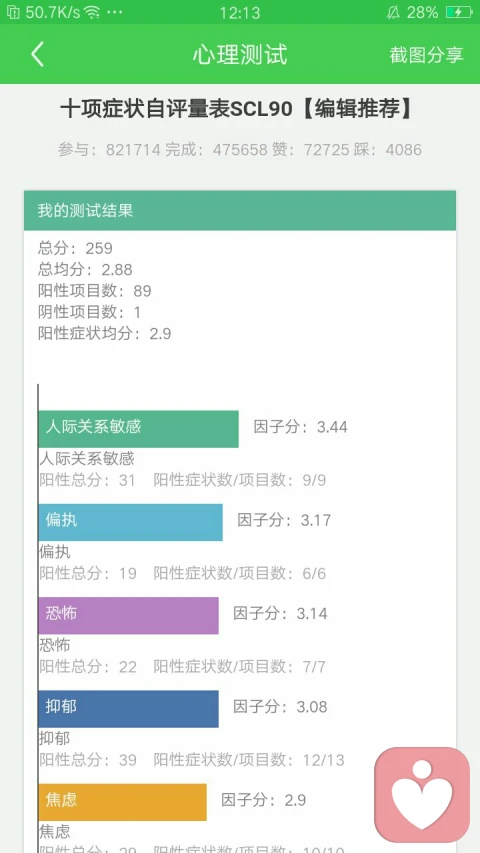480x853 pixels.
Task: Tap the battery charging icon
Action: click(x=458, y=13)
